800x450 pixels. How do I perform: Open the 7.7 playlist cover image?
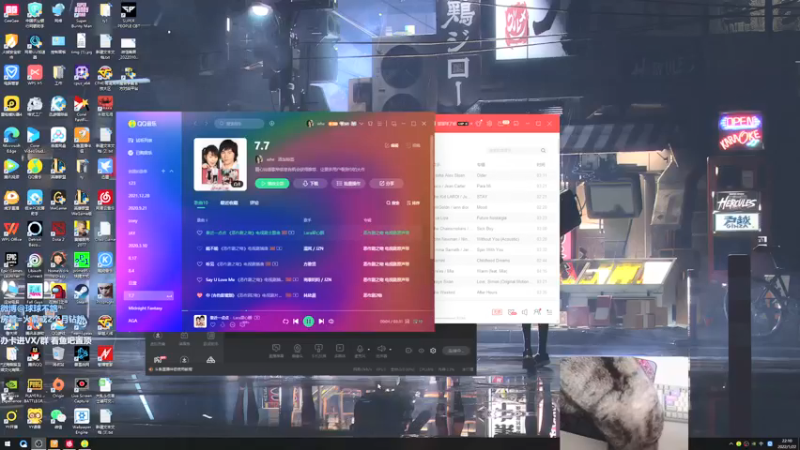coord(220,164)
